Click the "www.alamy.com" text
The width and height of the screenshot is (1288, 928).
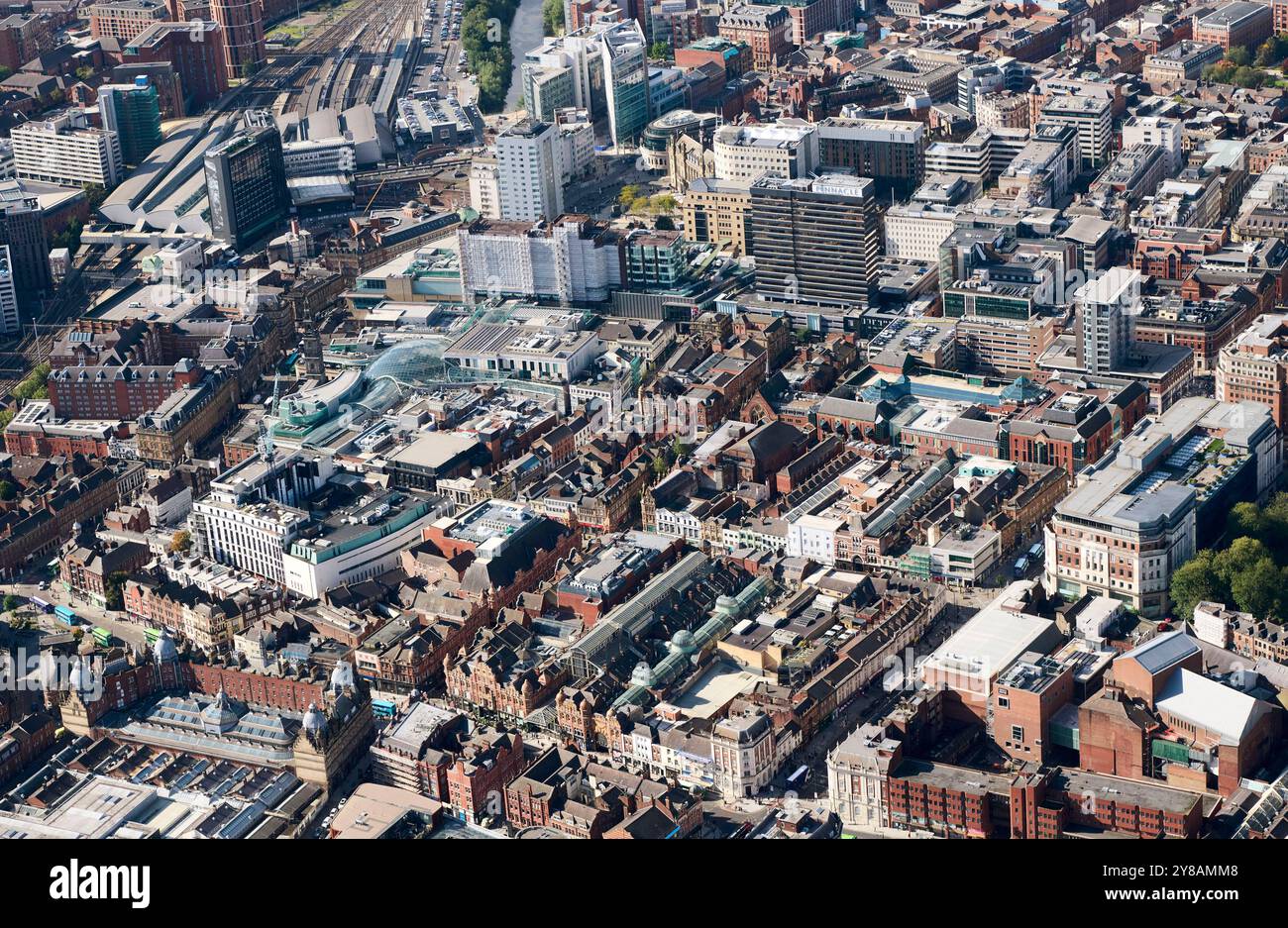tap(1171, 897)
